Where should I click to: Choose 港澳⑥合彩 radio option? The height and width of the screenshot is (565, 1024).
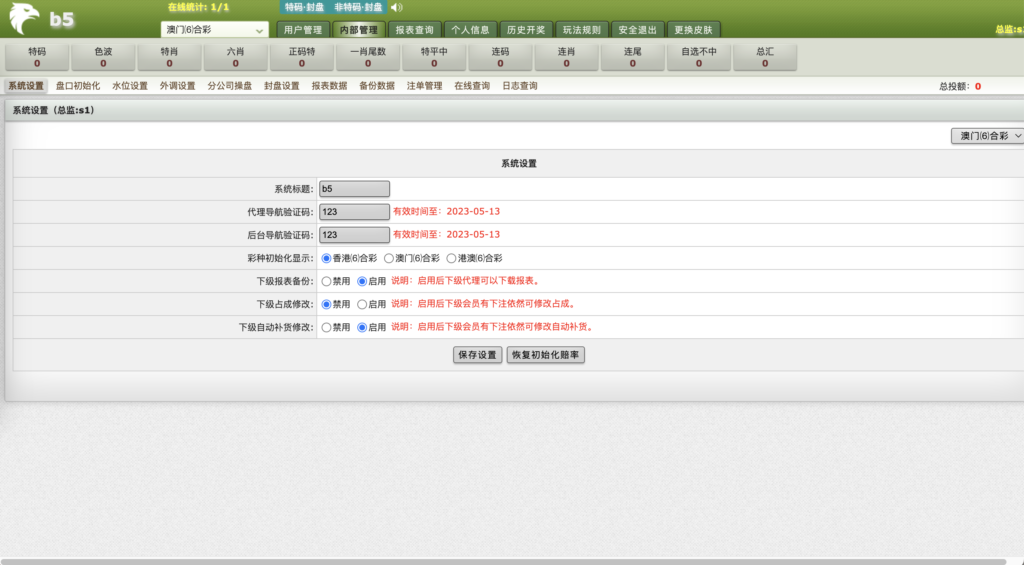click(452, 258)
